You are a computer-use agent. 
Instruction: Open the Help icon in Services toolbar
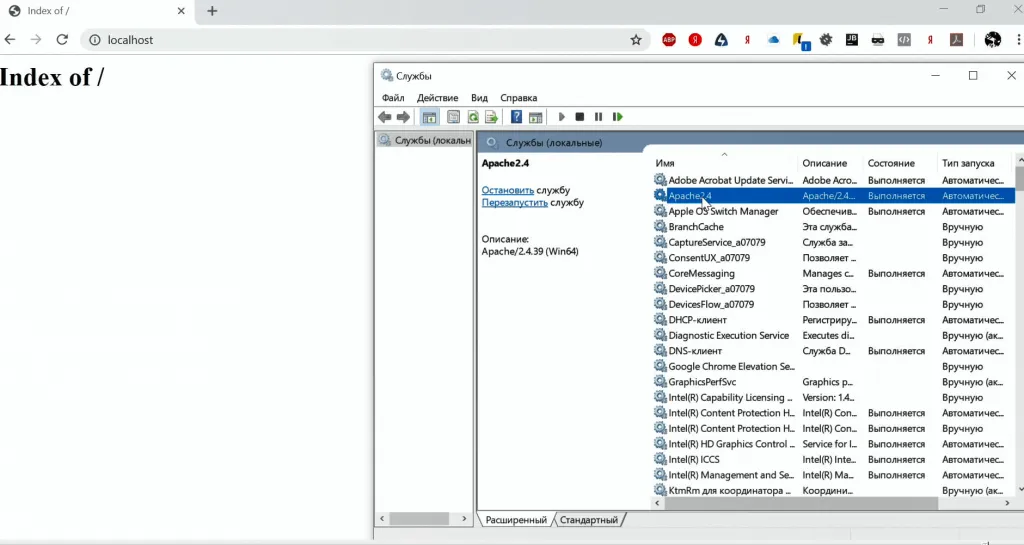pos(517,117)
